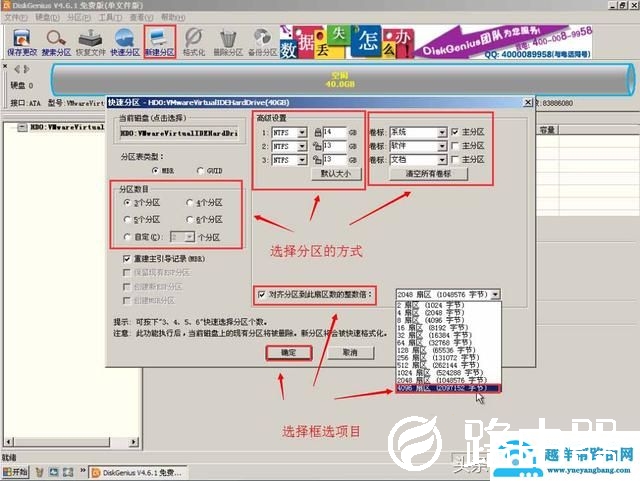
Task: Toggle 主分区 checkbox for 系统 row
Action: pos(455,132)
